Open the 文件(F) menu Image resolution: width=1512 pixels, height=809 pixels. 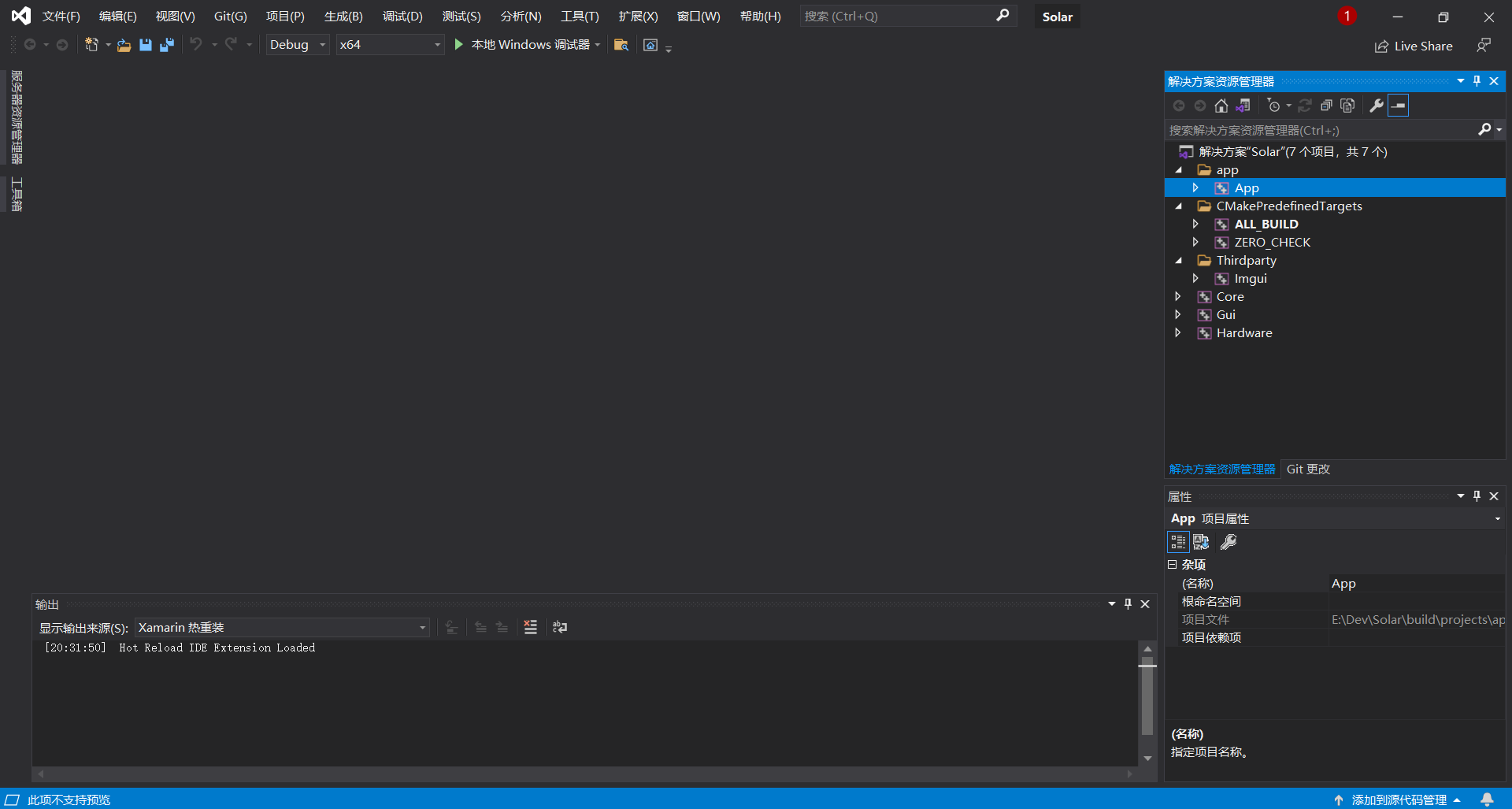tap(61, 16)
